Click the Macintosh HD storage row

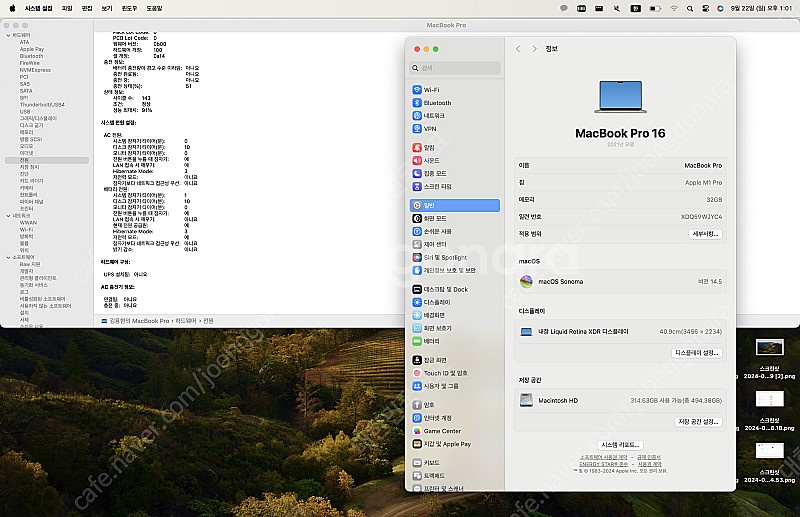point(620,401)
